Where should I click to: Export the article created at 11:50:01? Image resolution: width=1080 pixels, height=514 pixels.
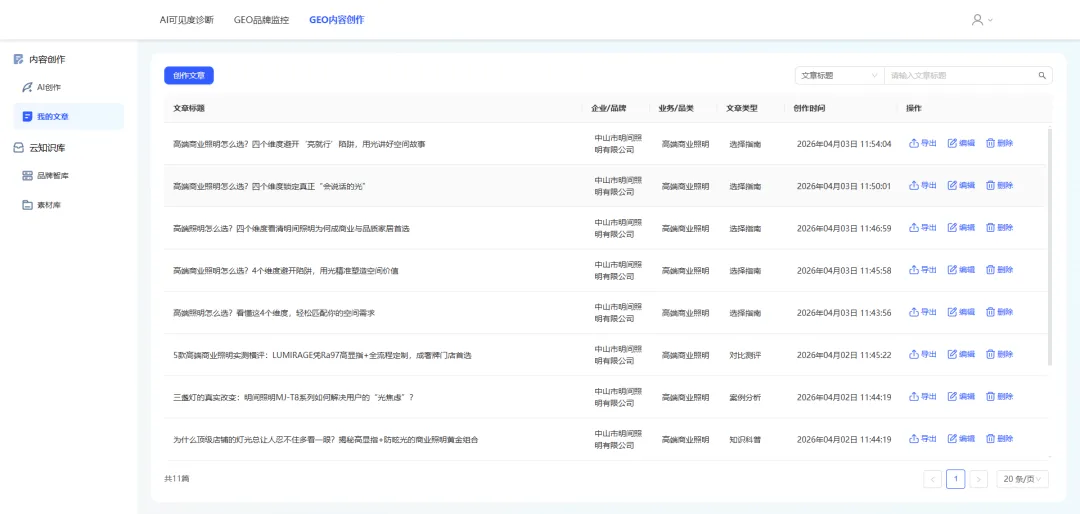click(923, 185)
